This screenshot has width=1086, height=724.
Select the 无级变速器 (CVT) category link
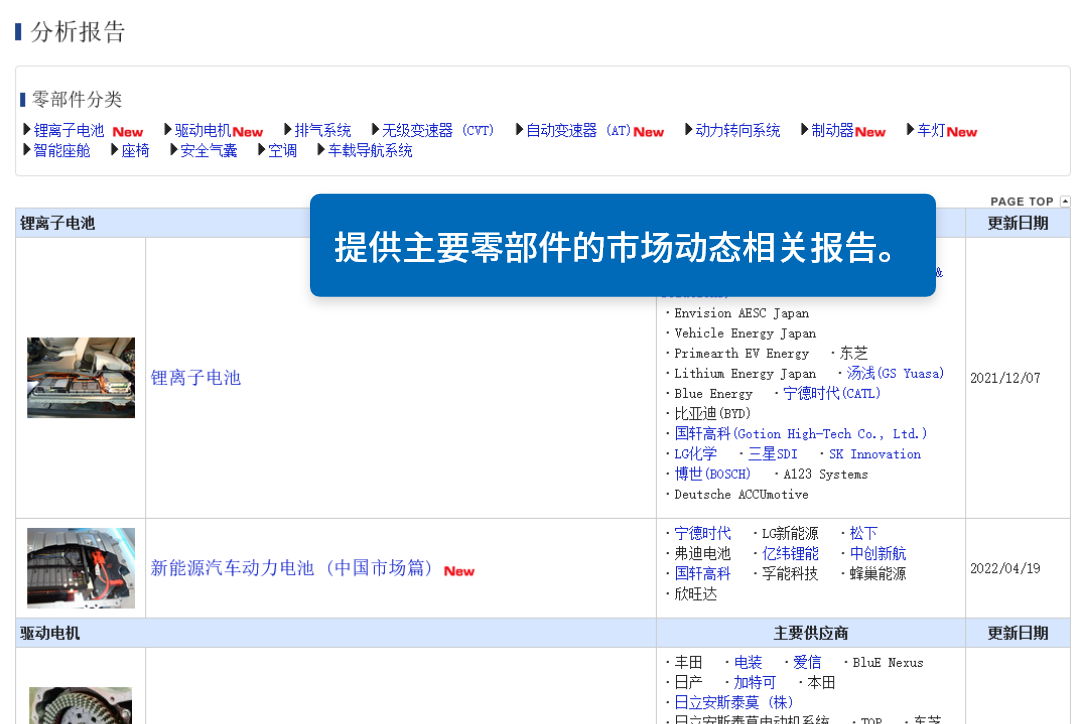438,130
